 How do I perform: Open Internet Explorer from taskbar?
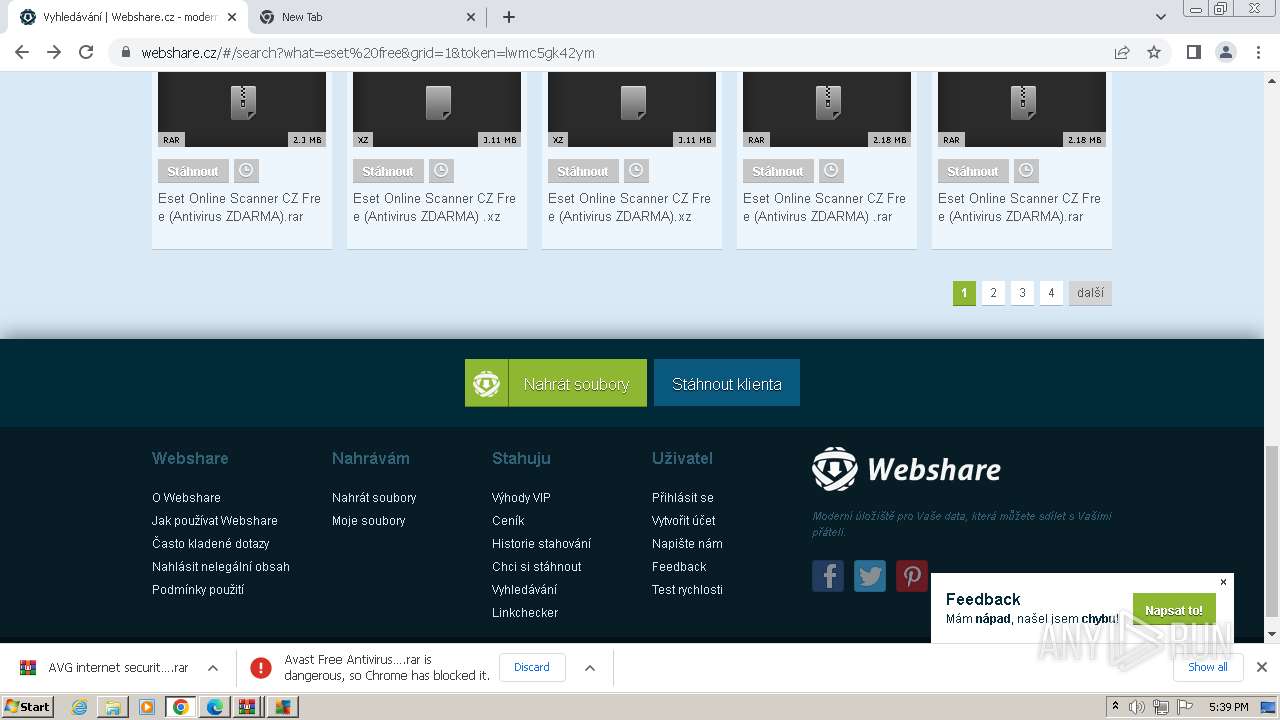pos(79,707)
